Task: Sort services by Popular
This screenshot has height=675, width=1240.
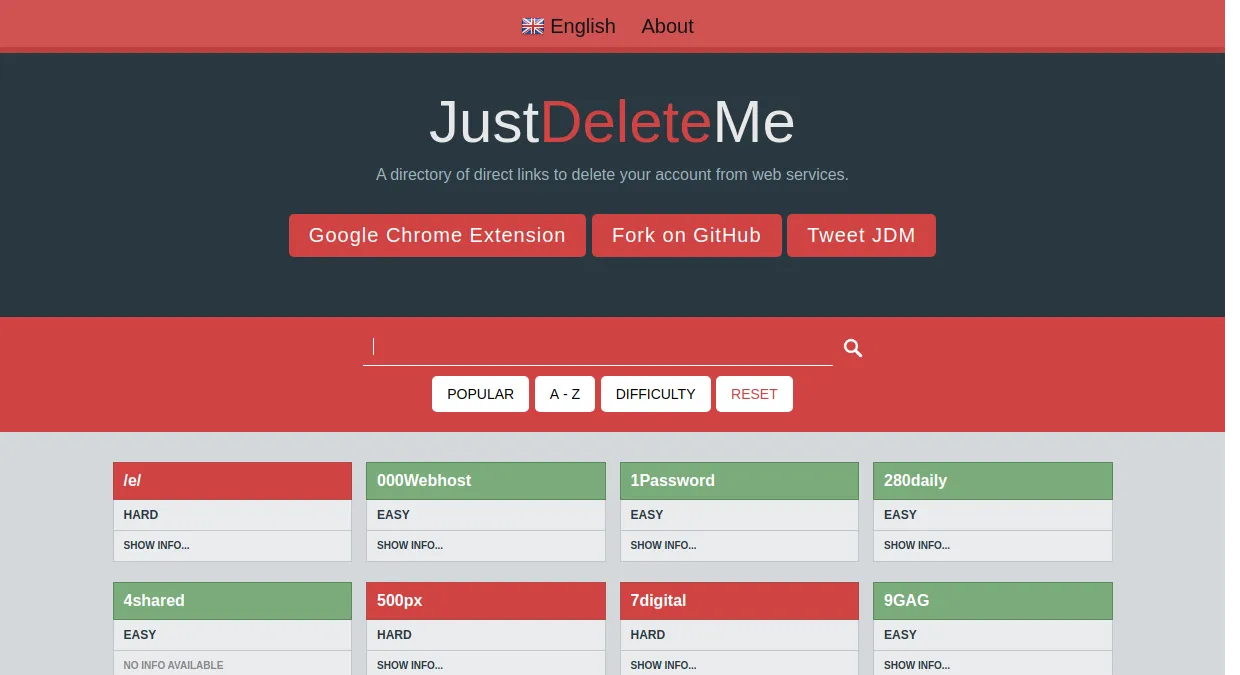Action: tap(480, 394)
